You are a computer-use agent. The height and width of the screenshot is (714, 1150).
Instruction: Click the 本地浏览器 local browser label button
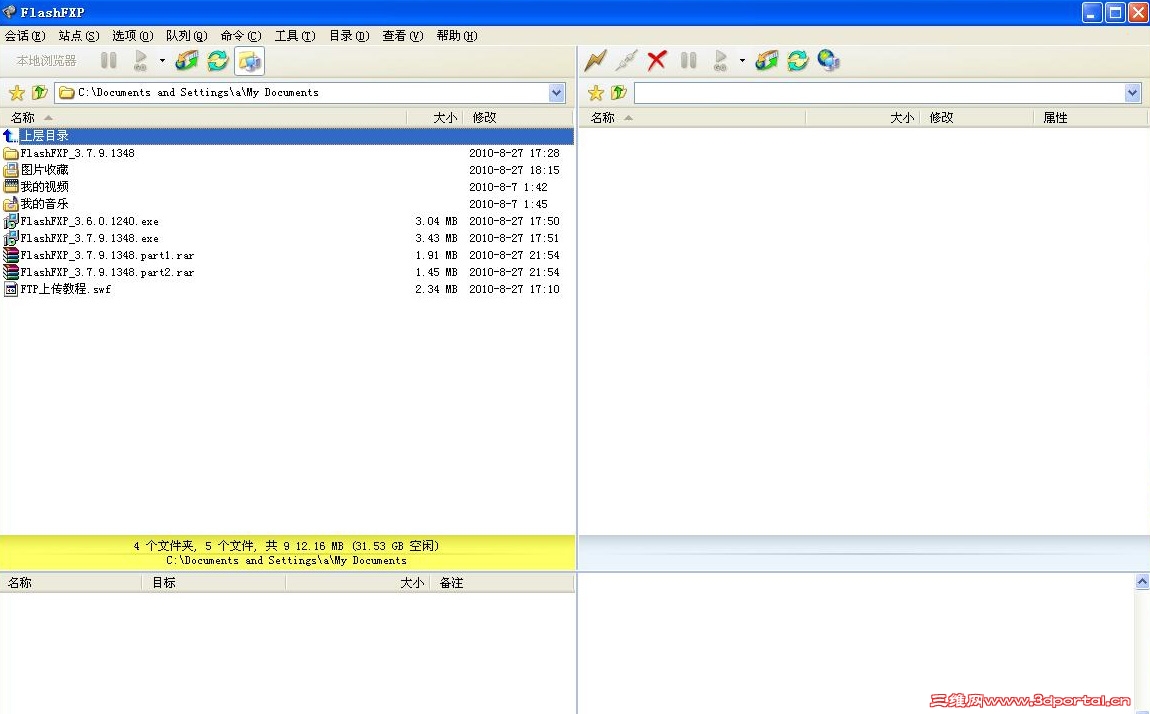coord(46,61)
